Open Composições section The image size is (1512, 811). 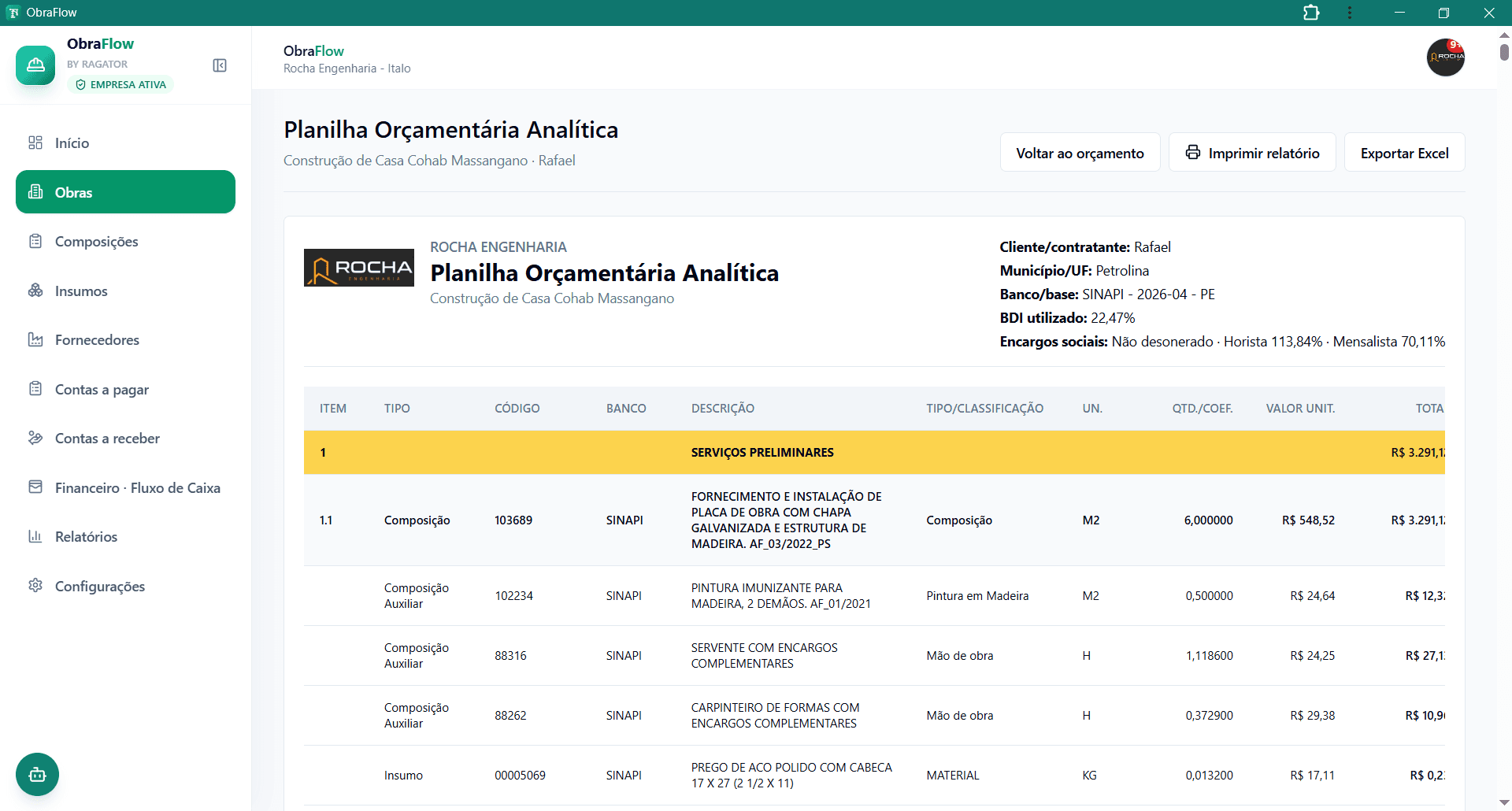(125, 241)
